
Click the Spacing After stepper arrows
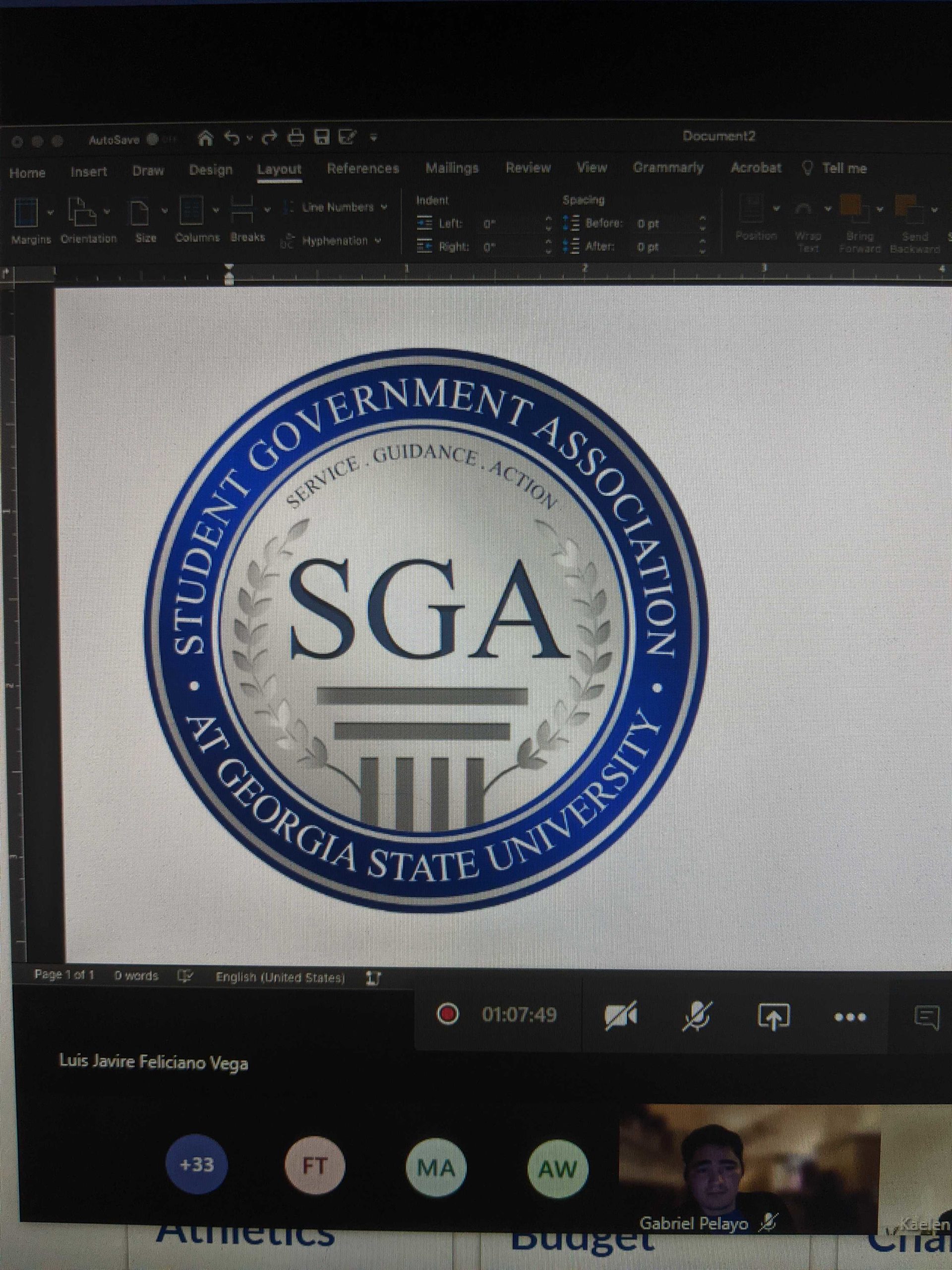pyautogui.click(x=702, y=247)
